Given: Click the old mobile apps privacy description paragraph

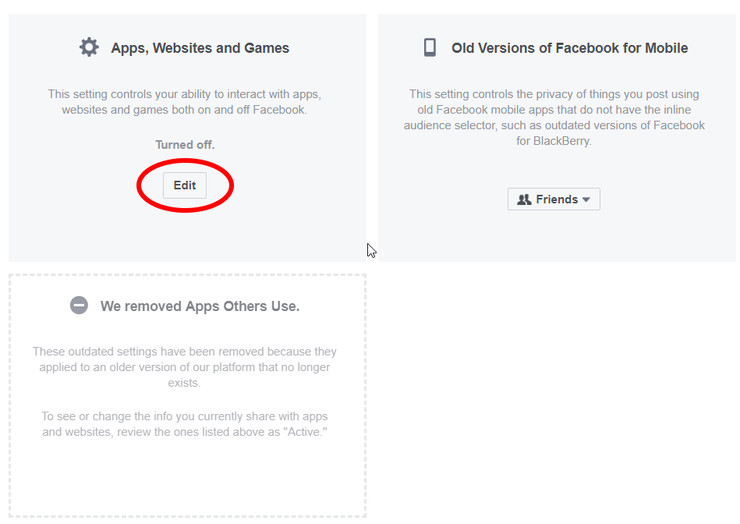Looking at the screenshot, I should pos(554,117).
